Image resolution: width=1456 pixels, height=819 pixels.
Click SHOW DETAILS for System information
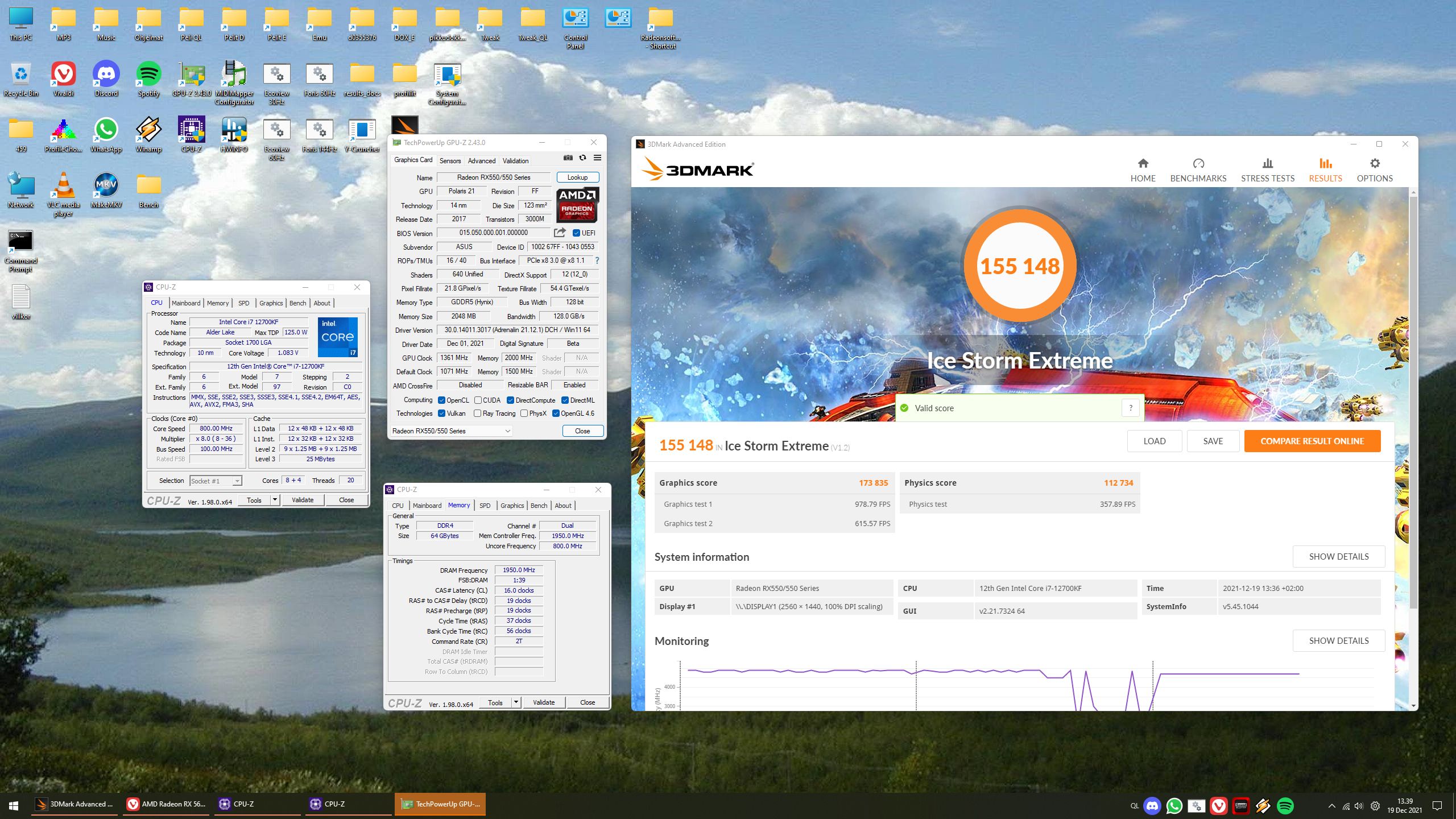coord(1339,556)
